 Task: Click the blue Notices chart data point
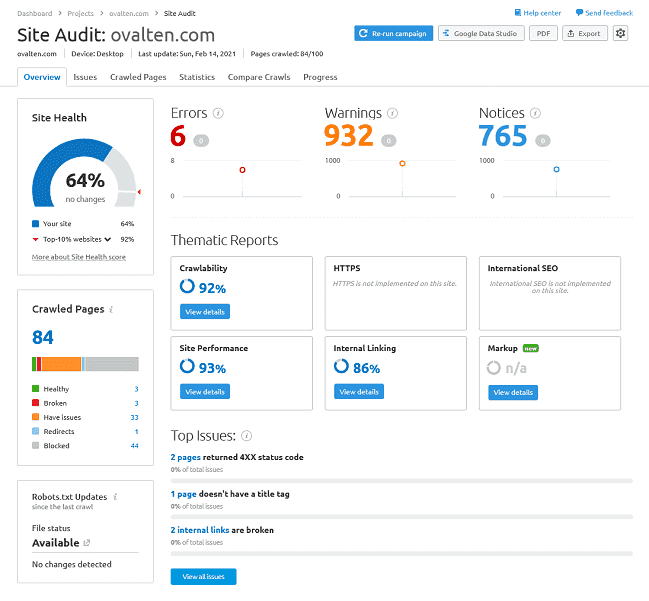[x=556, y=169]
